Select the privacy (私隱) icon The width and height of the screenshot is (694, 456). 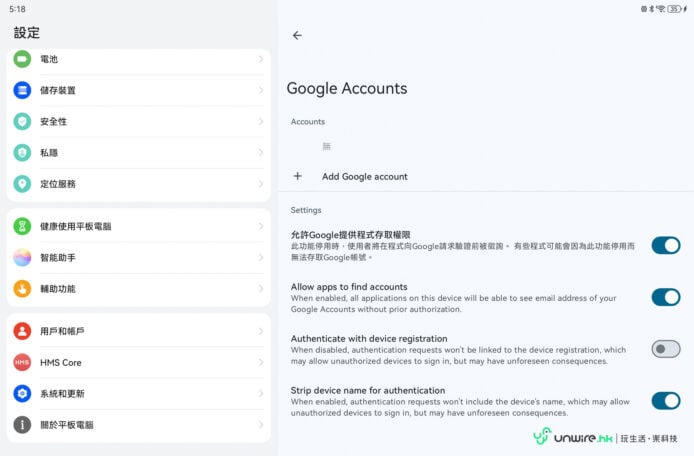pos(22,153)
